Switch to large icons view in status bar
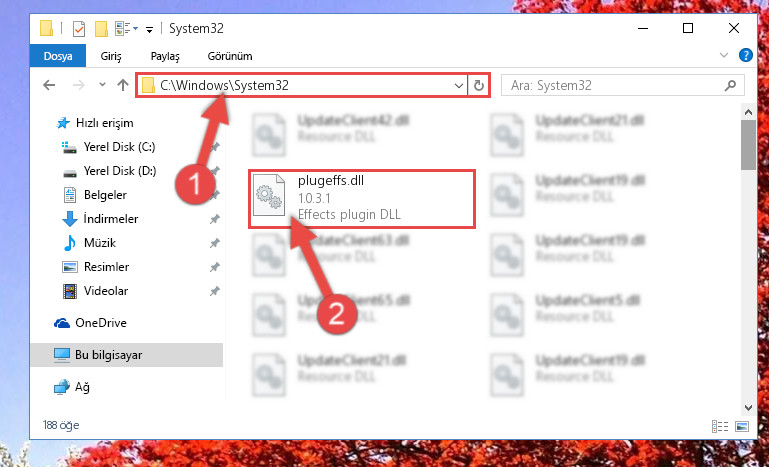 point(742,426)
